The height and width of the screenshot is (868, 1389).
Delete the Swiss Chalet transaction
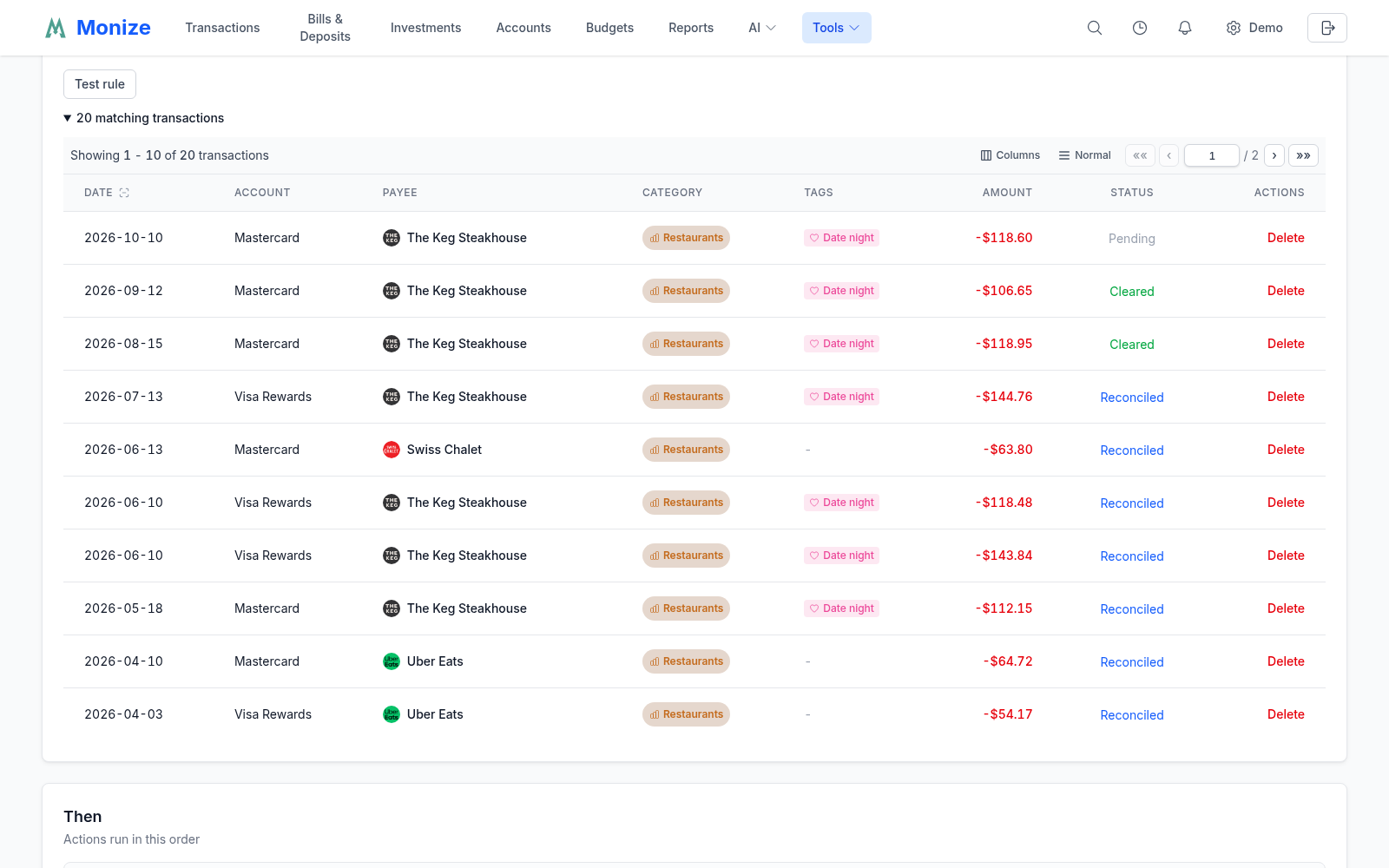[x=1286, y=450]
